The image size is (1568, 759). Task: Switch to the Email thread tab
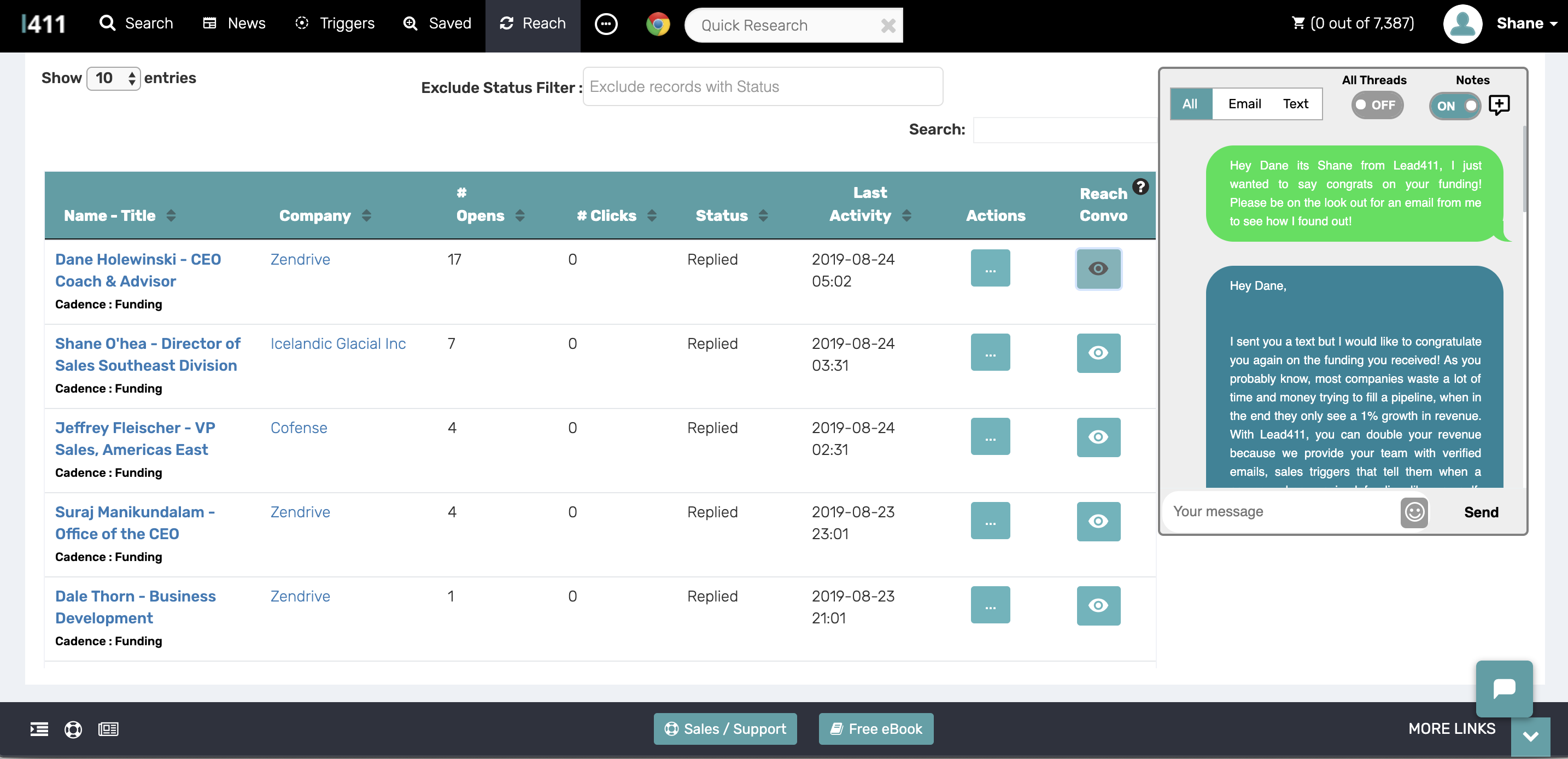click(x=1244, y=104)
